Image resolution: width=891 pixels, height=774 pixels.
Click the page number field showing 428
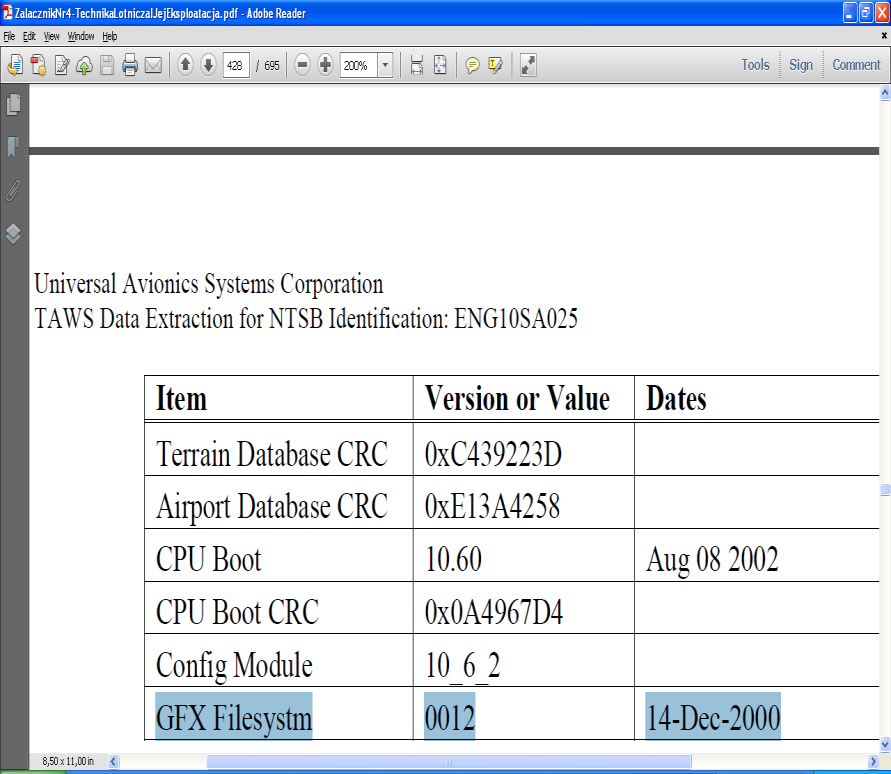(x=236, y=65)
